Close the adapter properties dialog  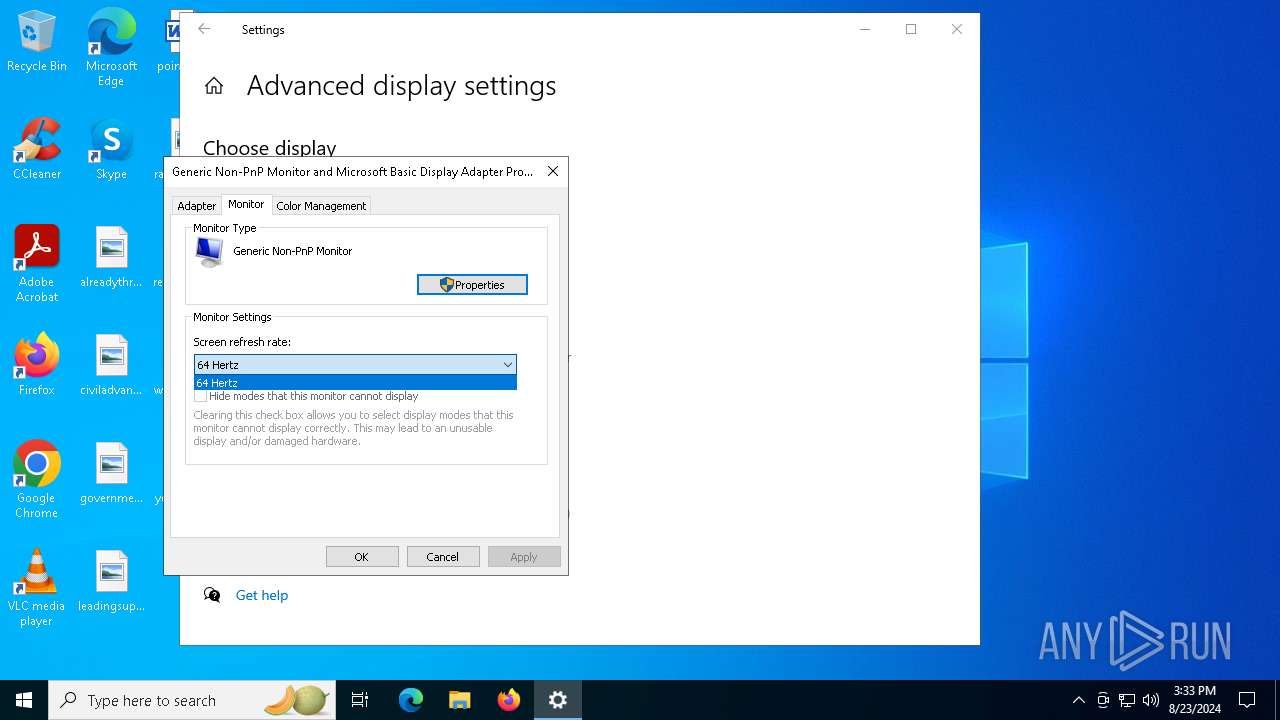coord(553,171)
